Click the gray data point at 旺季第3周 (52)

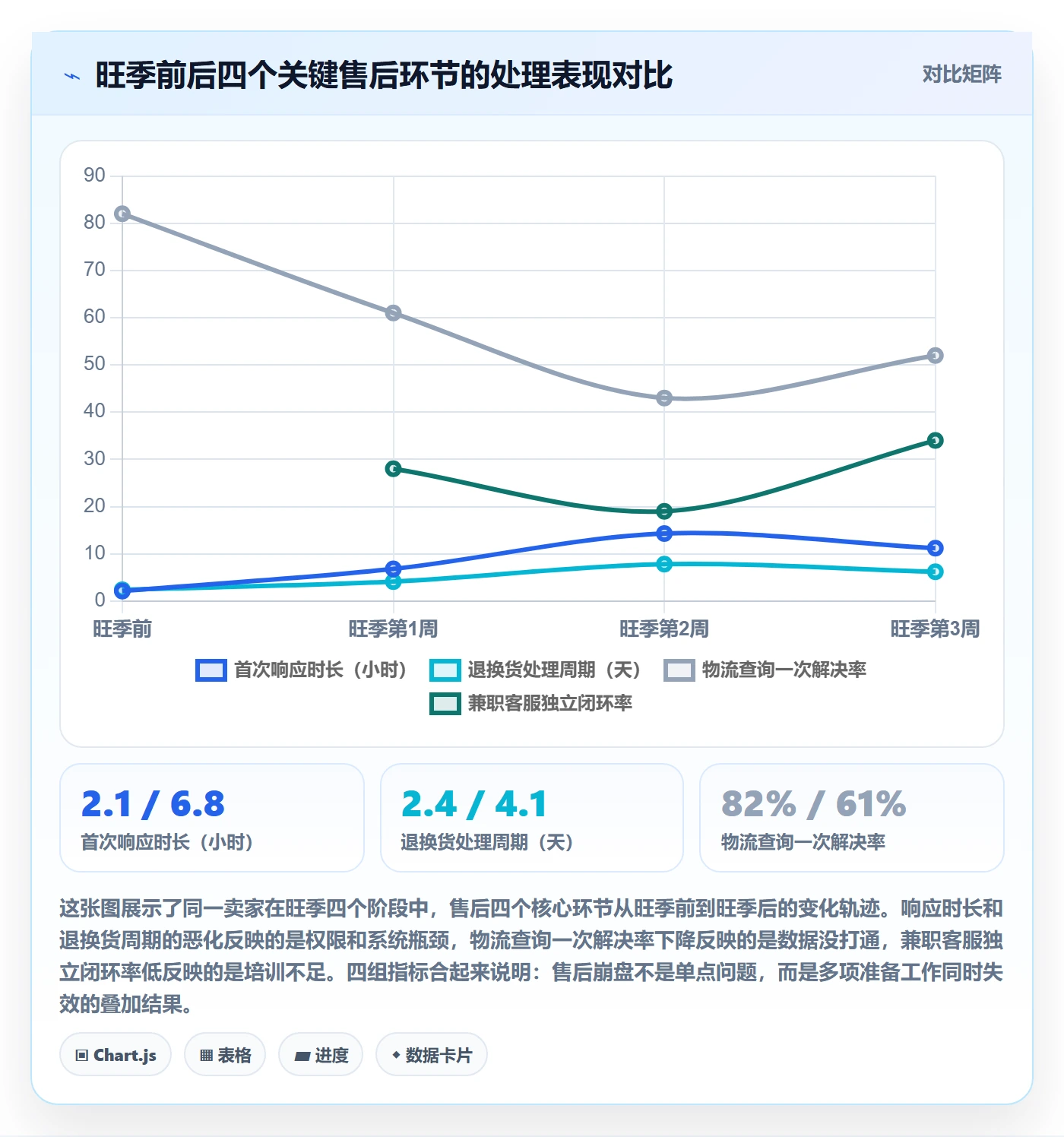936,356
